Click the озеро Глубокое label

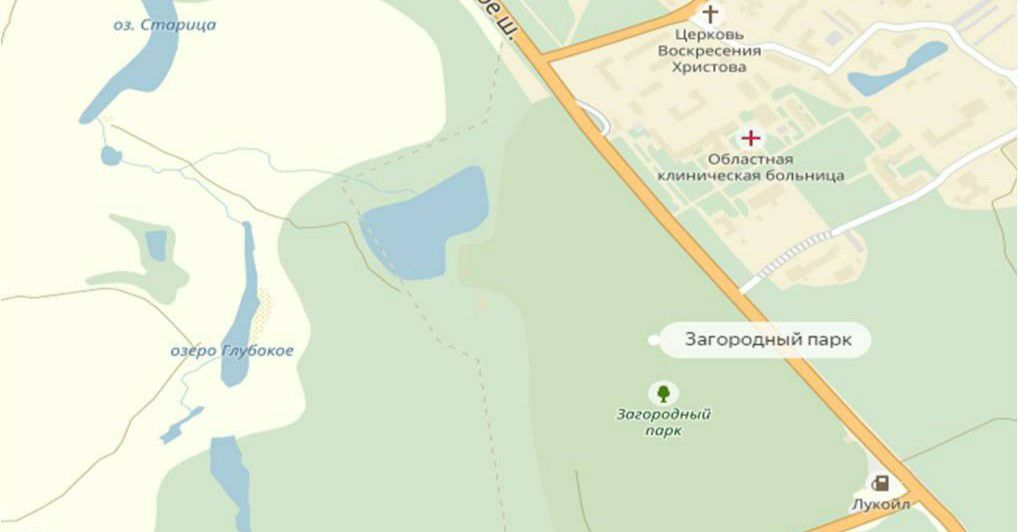tap(232, 351)
